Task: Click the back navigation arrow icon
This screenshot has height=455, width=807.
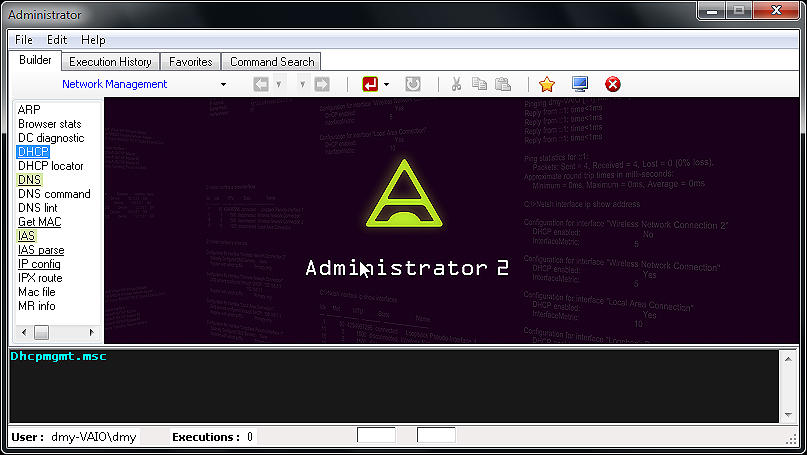Action: click(261, 84)
